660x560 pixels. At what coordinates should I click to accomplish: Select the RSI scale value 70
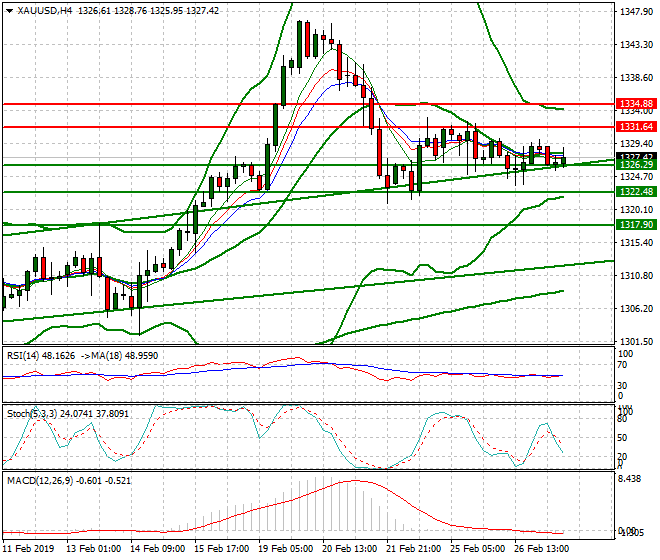pyautogui.click(x=624, y=365)
